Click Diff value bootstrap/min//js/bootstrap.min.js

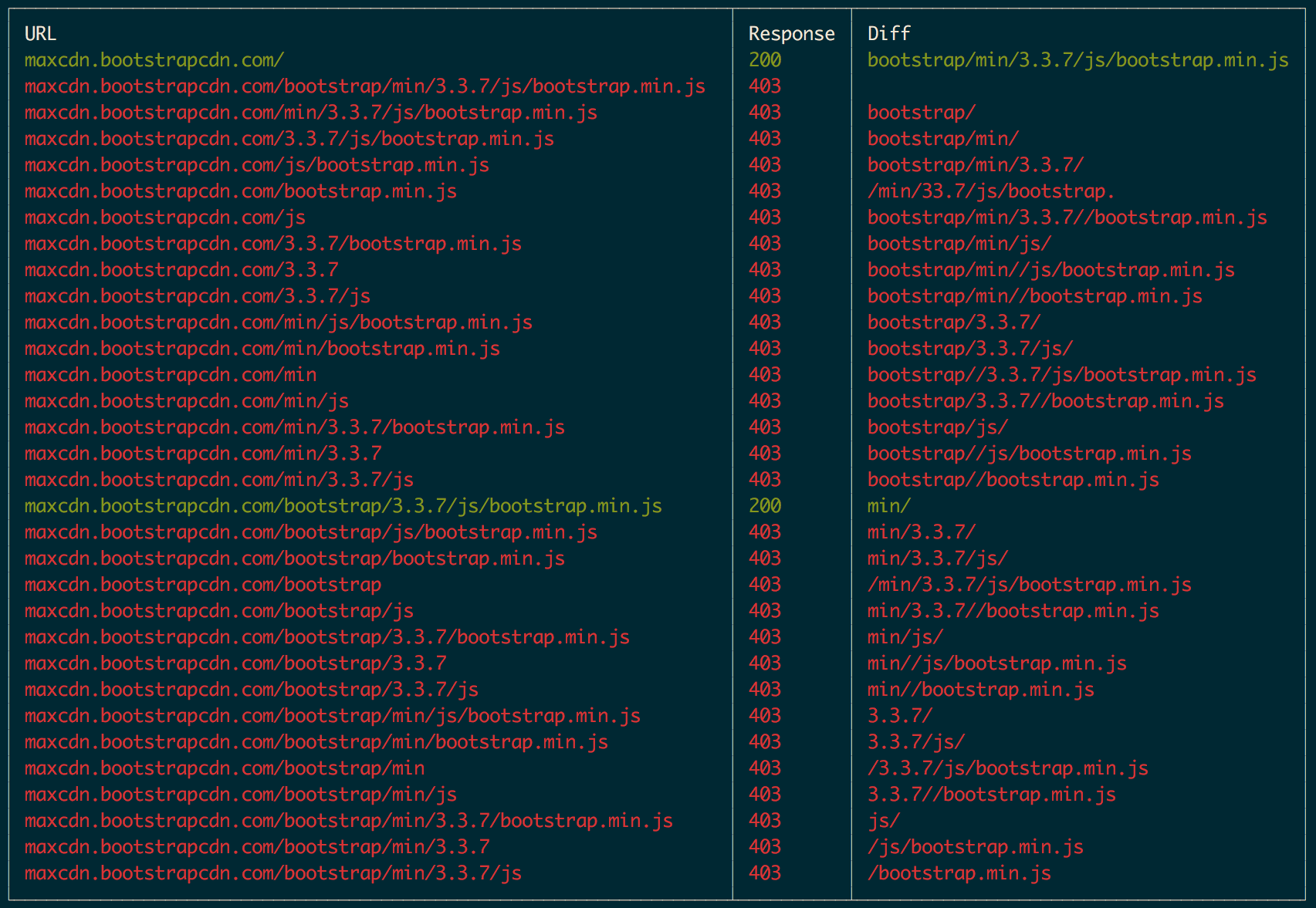pos(1051,270)
